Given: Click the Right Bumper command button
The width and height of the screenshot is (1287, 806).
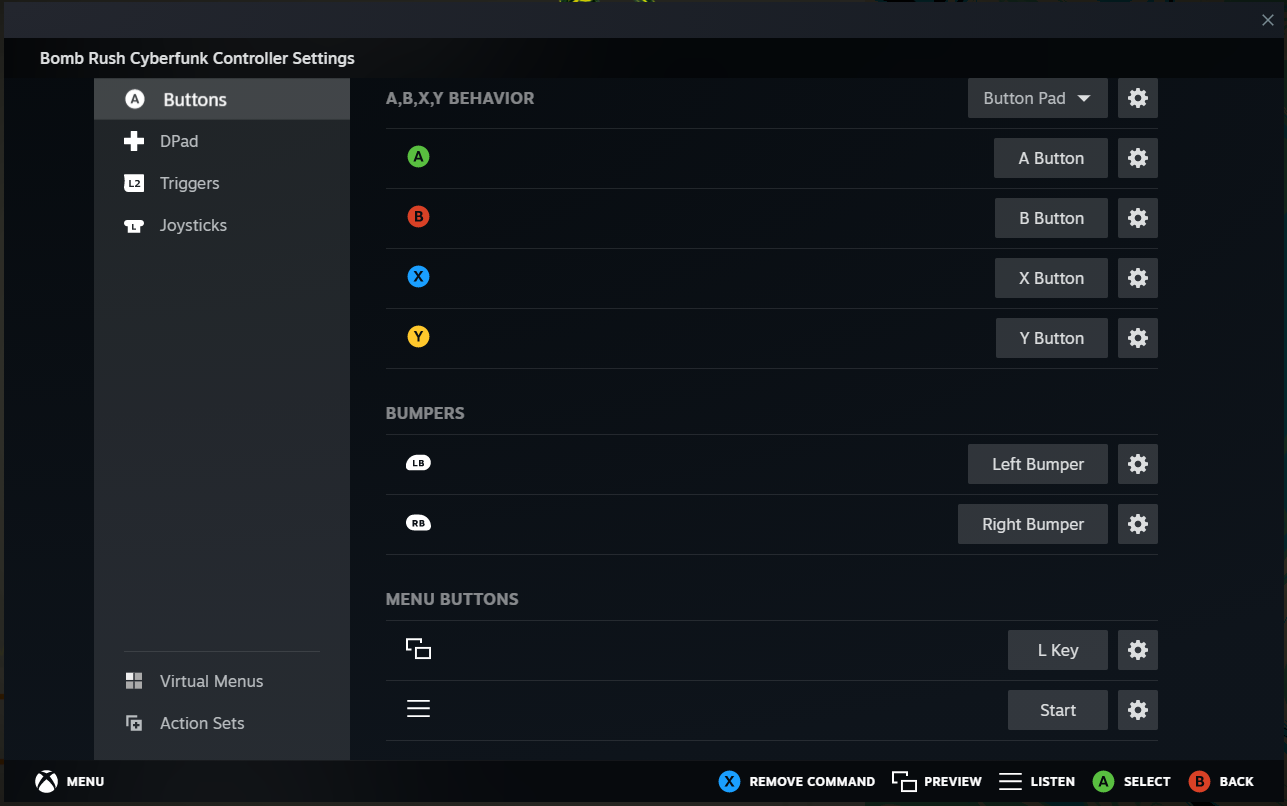Looking at the screenshot, I should [1032, 523].
